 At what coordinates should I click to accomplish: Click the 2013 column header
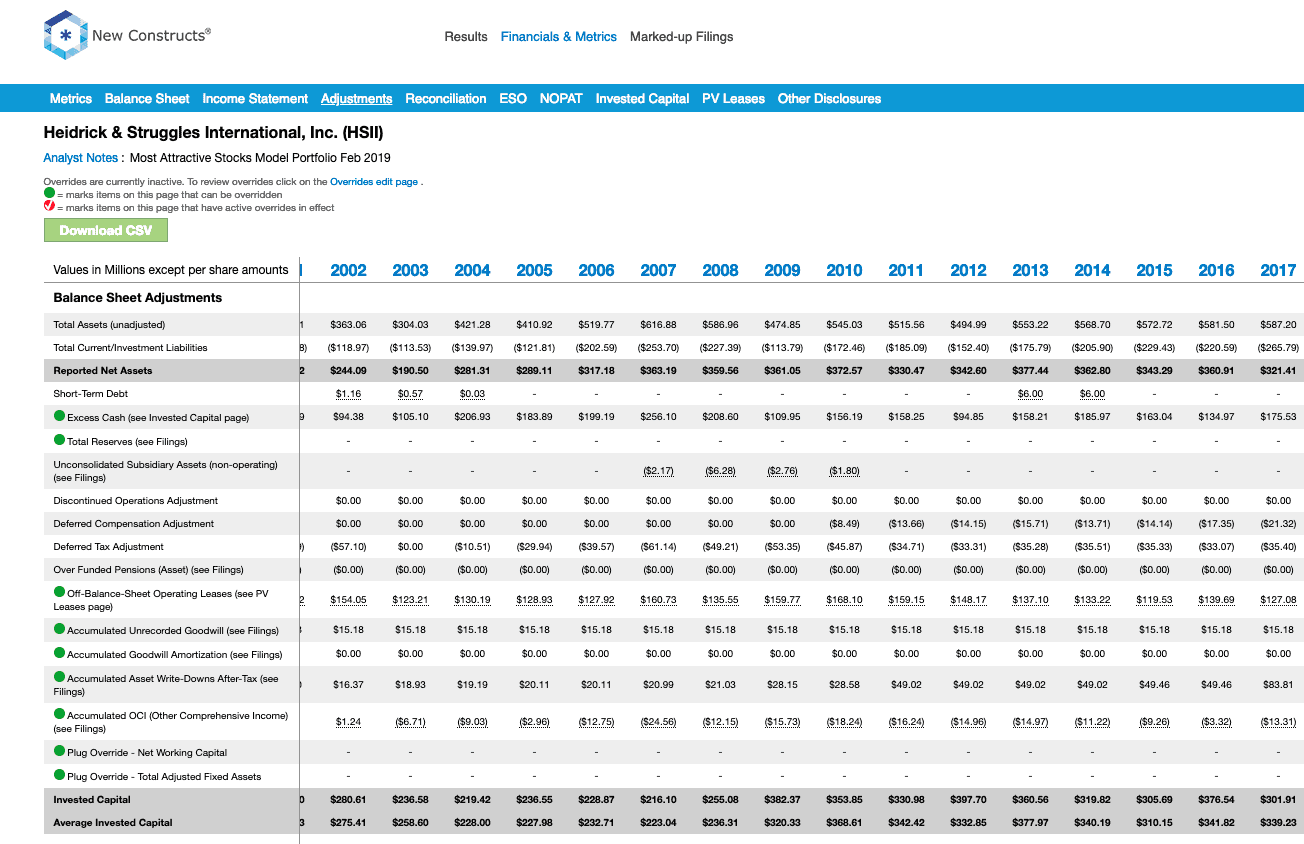coord(1030,270)
